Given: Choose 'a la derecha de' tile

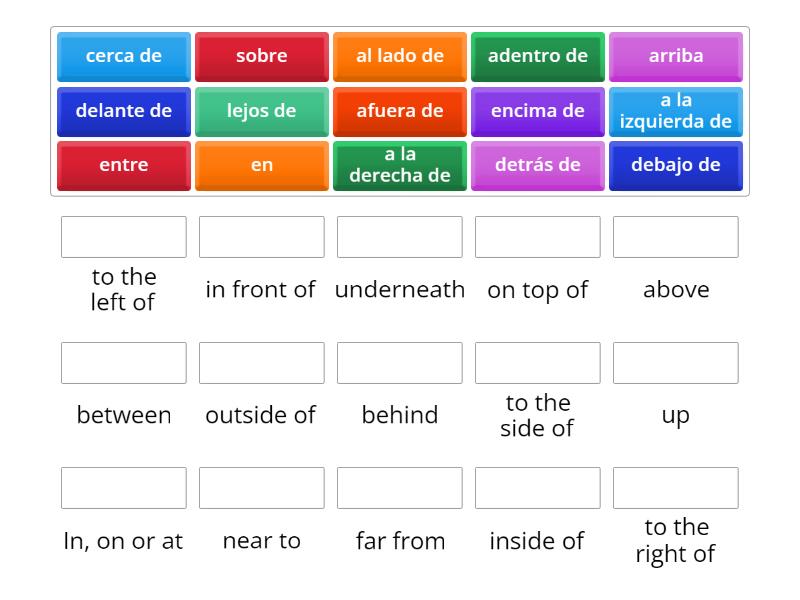Looking at the screenshot, I should click(x=400, y=165).
